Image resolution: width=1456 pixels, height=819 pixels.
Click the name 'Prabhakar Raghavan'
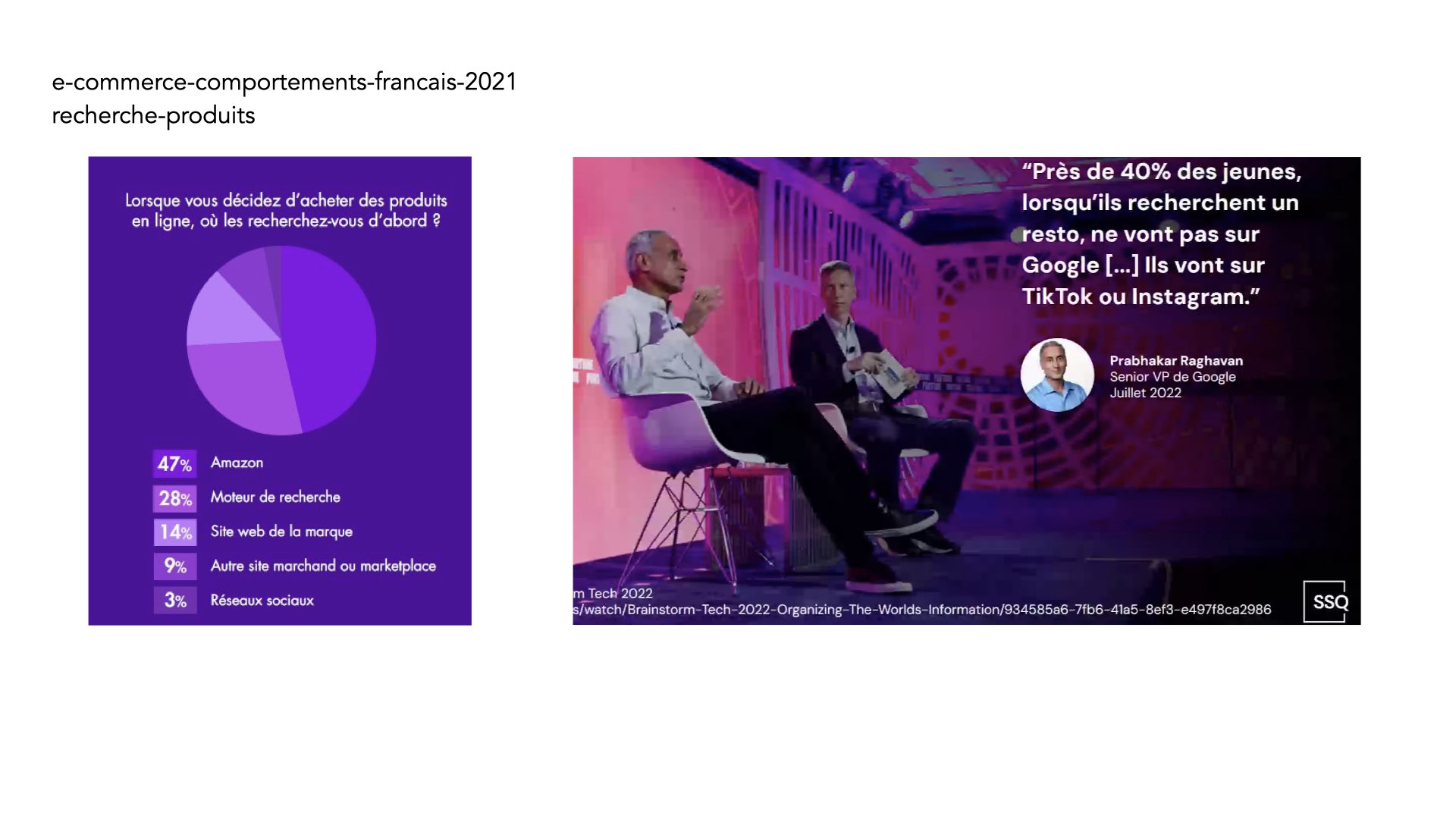[1176, 361]
